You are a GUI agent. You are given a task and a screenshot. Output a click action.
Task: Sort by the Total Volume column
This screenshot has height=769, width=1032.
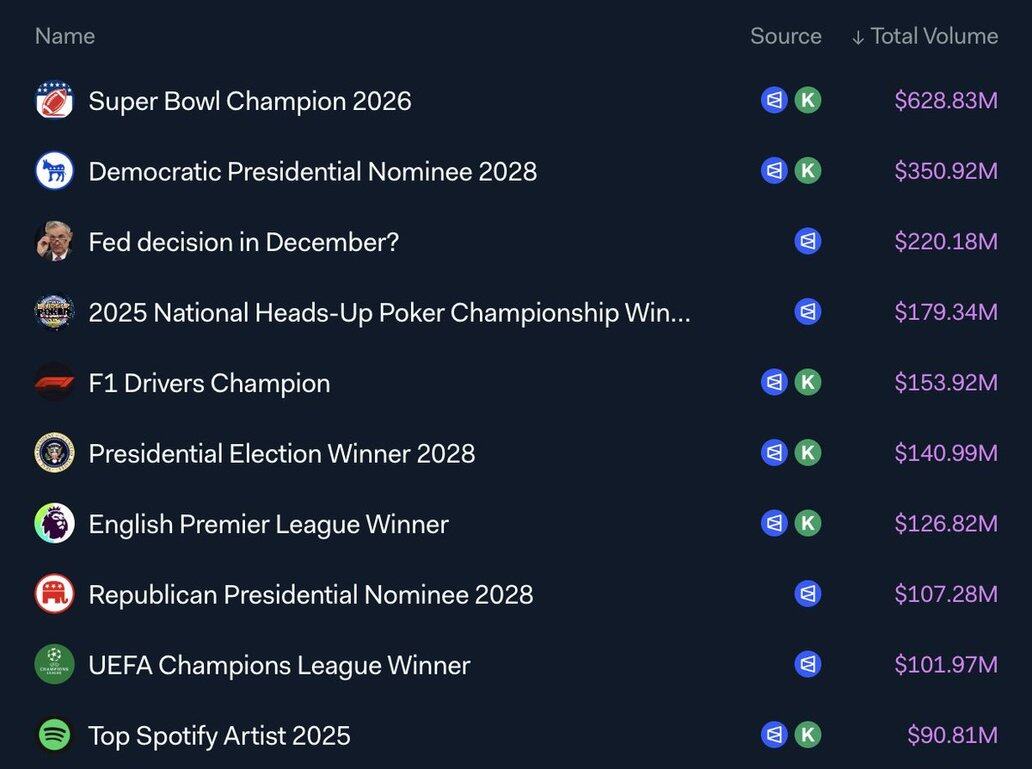coord(924,36)
